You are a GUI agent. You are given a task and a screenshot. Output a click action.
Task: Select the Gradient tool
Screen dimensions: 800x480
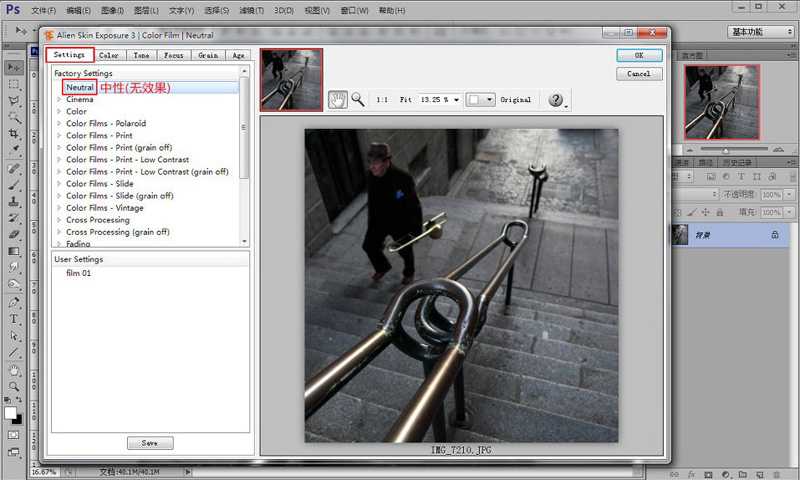[x=14, y=251]
